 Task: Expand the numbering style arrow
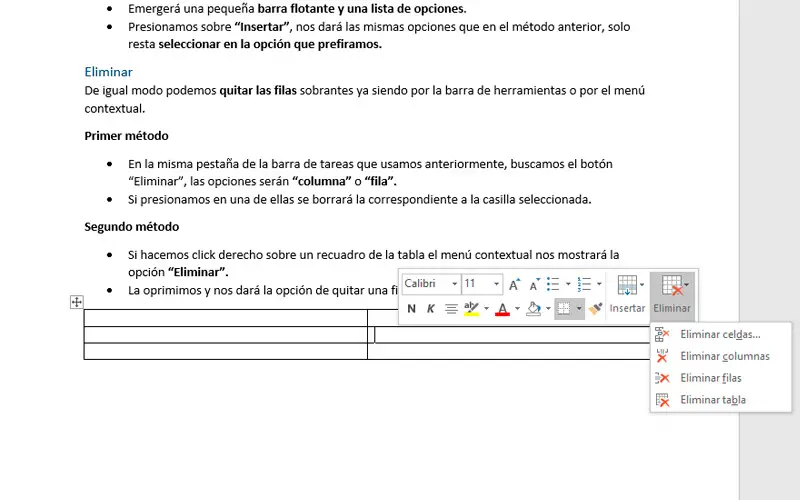pos(599,284)
